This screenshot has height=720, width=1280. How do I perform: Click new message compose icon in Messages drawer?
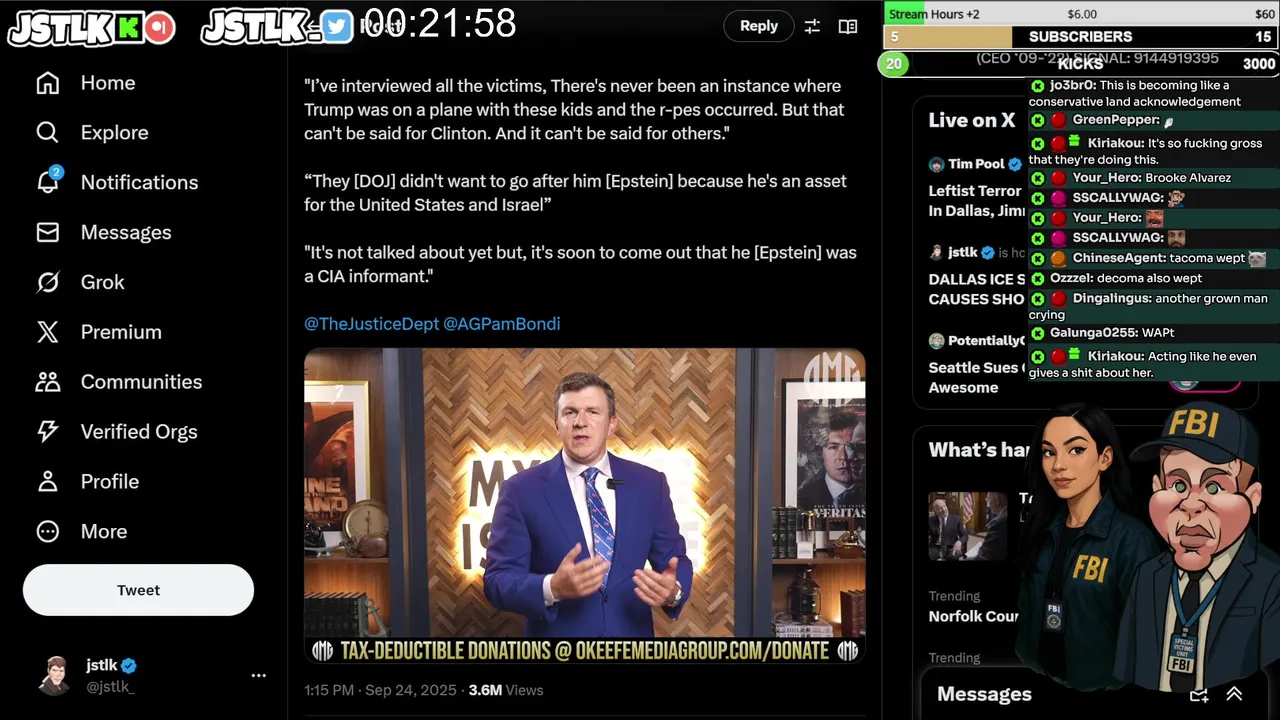pos(1198,694)
